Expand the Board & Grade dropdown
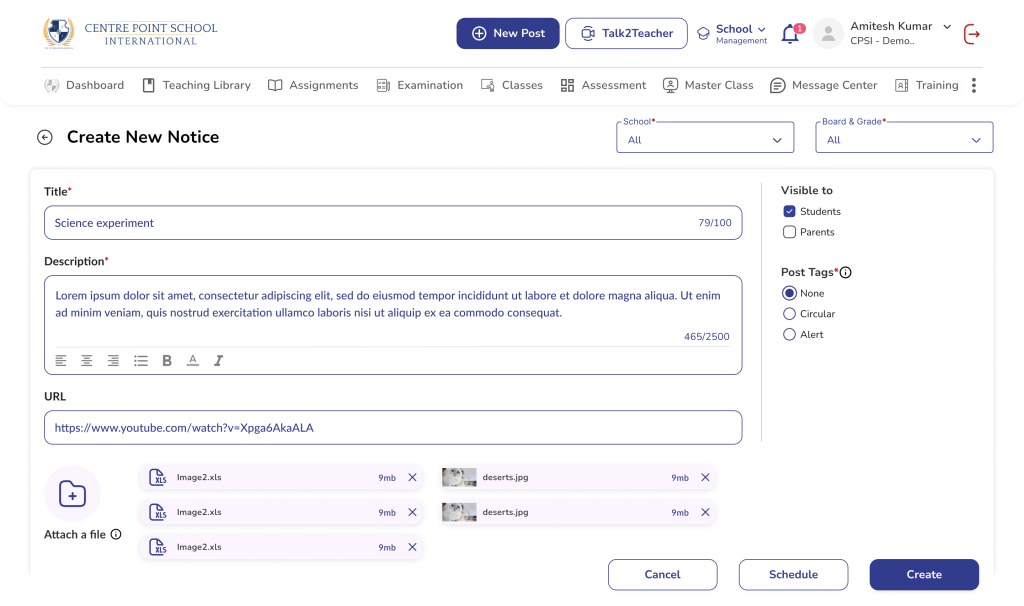This screenshot has width=1024, height=606. 904,139
